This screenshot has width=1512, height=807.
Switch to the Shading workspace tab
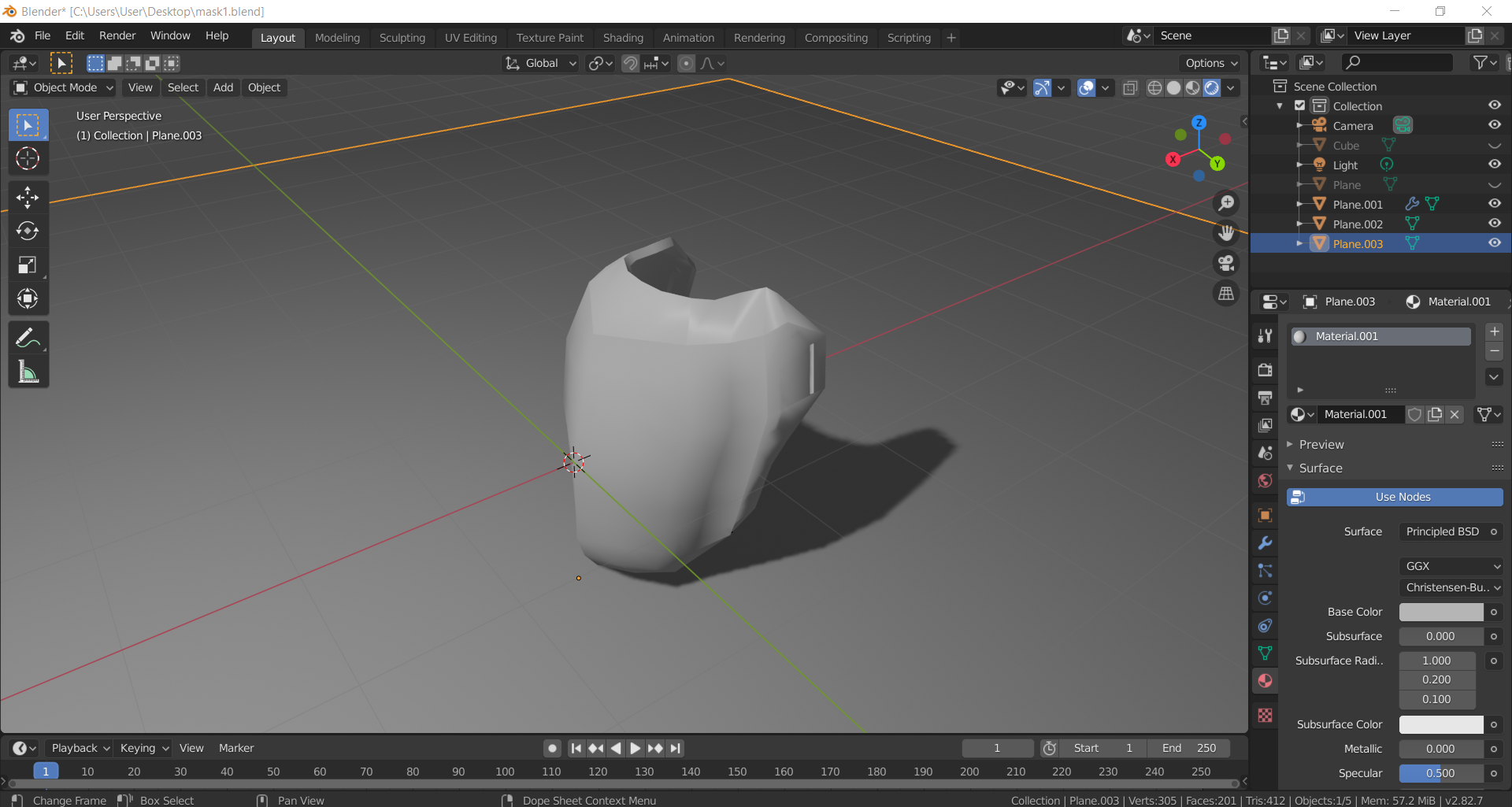tap(623, 37)
